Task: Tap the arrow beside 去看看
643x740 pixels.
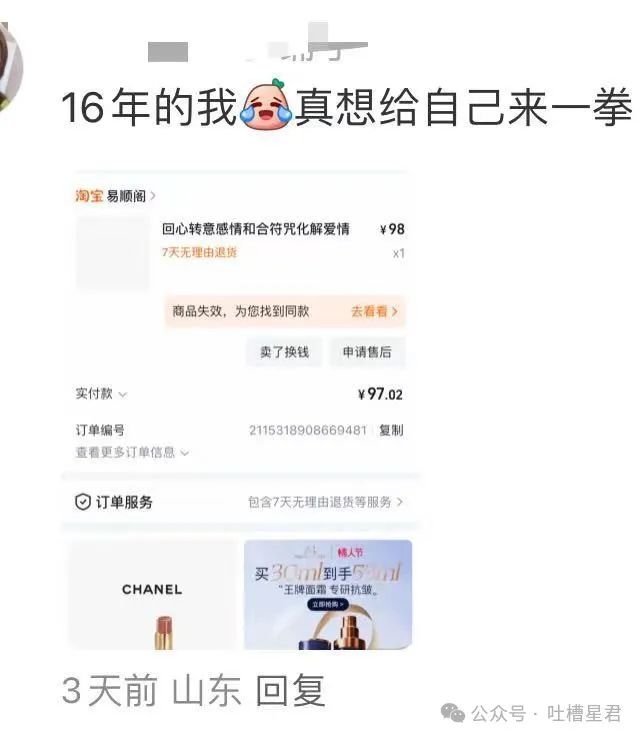Action: (395, 311)
